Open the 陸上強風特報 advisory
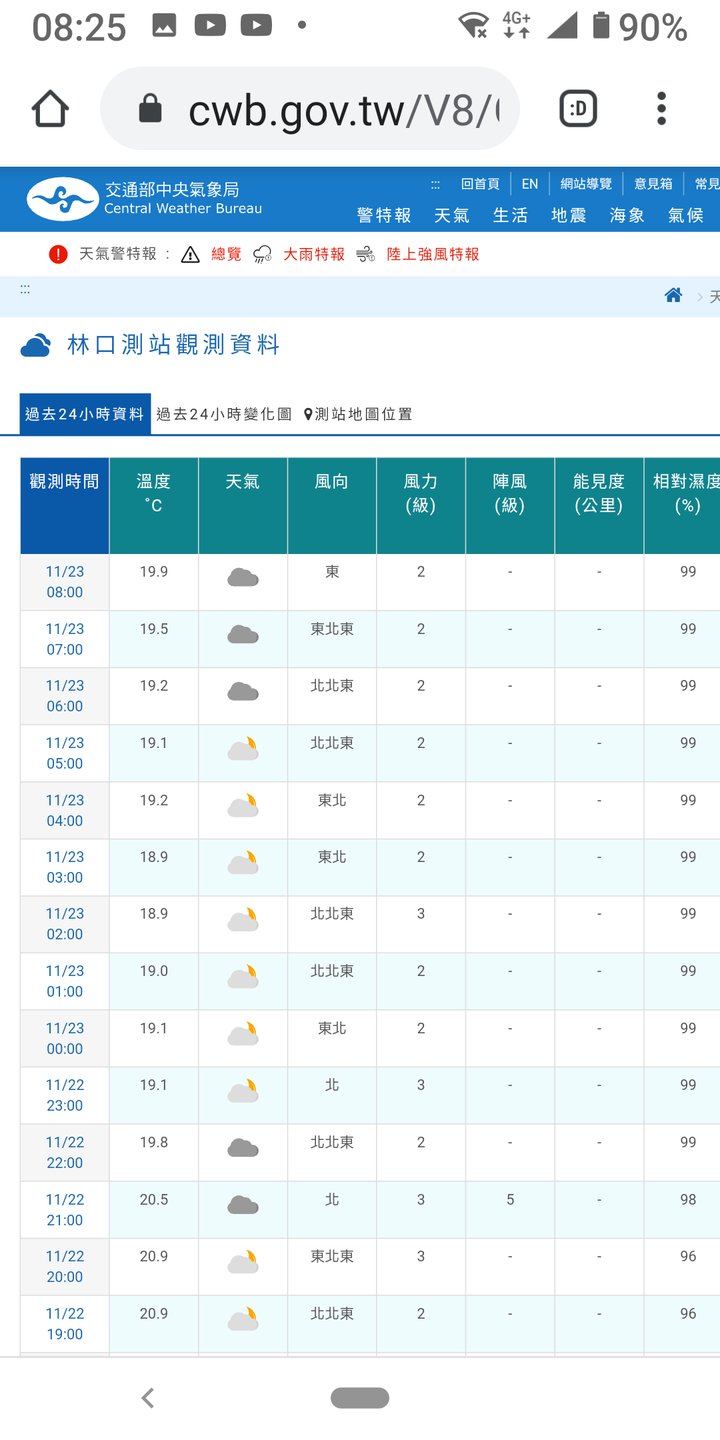 [433, 254]
